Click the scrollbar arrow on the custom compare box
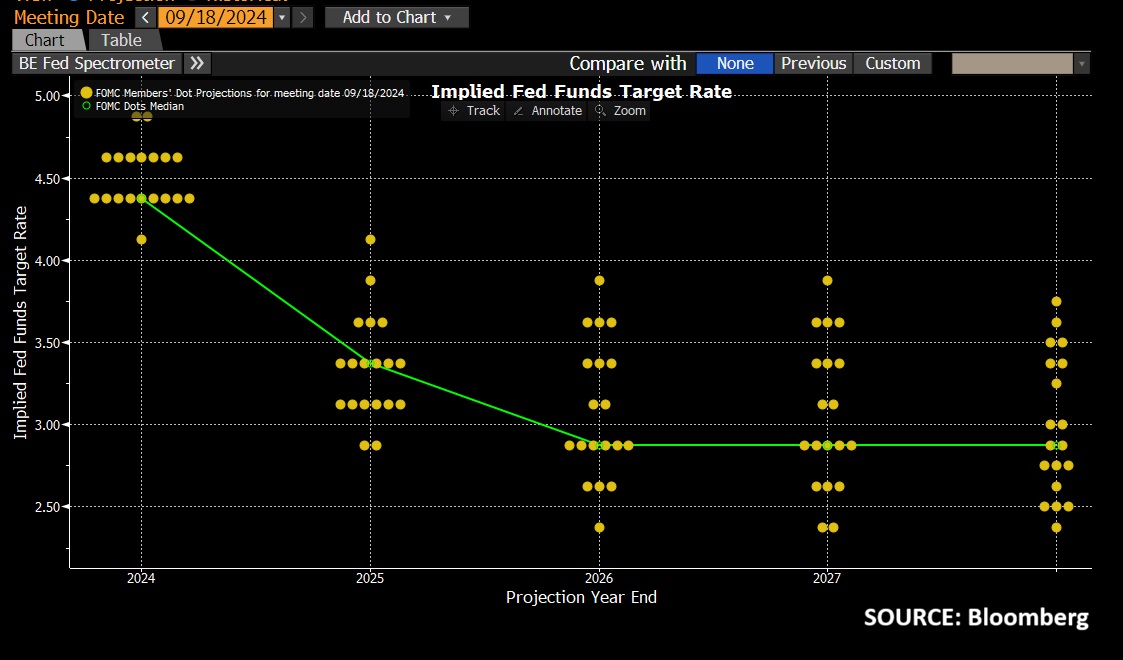Image resolution: width=1123 pixels, height=660 pixels. click(1081, 62)
